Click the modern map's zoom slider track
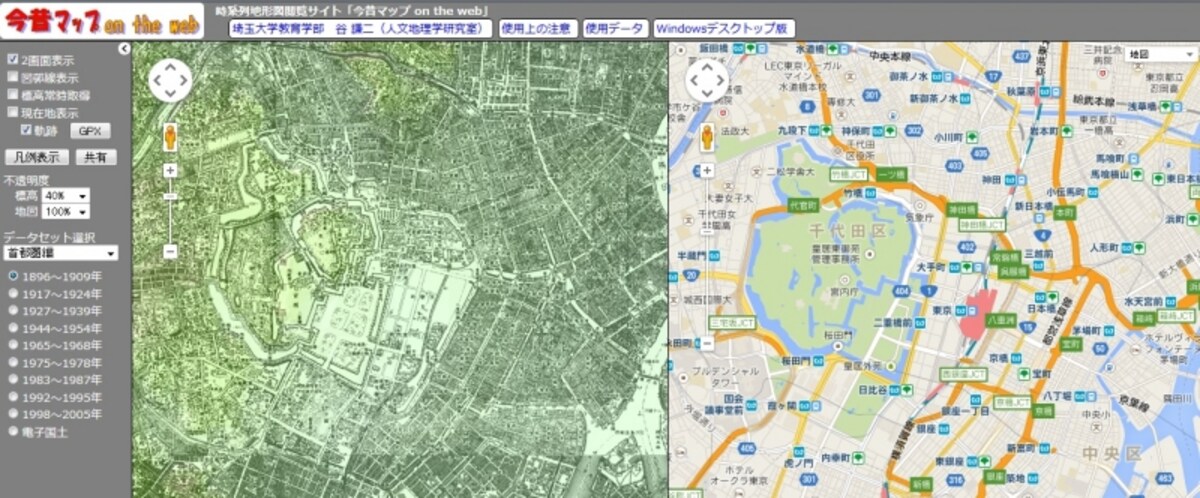Screen dimensions: 1200x498 pyautogui.click(x=708, y=257)
